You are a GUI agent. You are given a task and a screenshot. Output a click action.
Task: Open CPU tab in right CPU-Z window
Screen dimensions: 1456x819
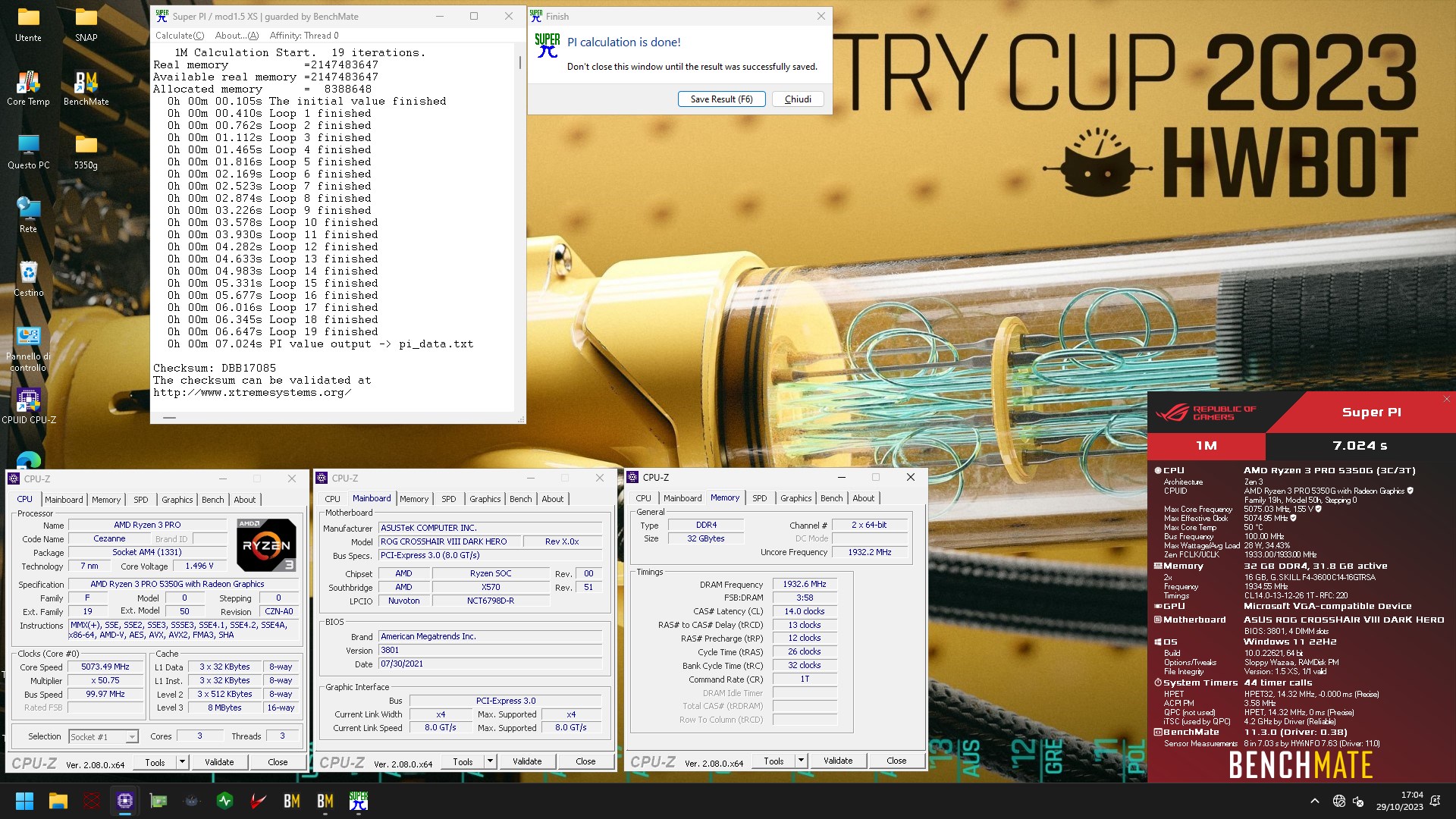[x=643, y=498]
